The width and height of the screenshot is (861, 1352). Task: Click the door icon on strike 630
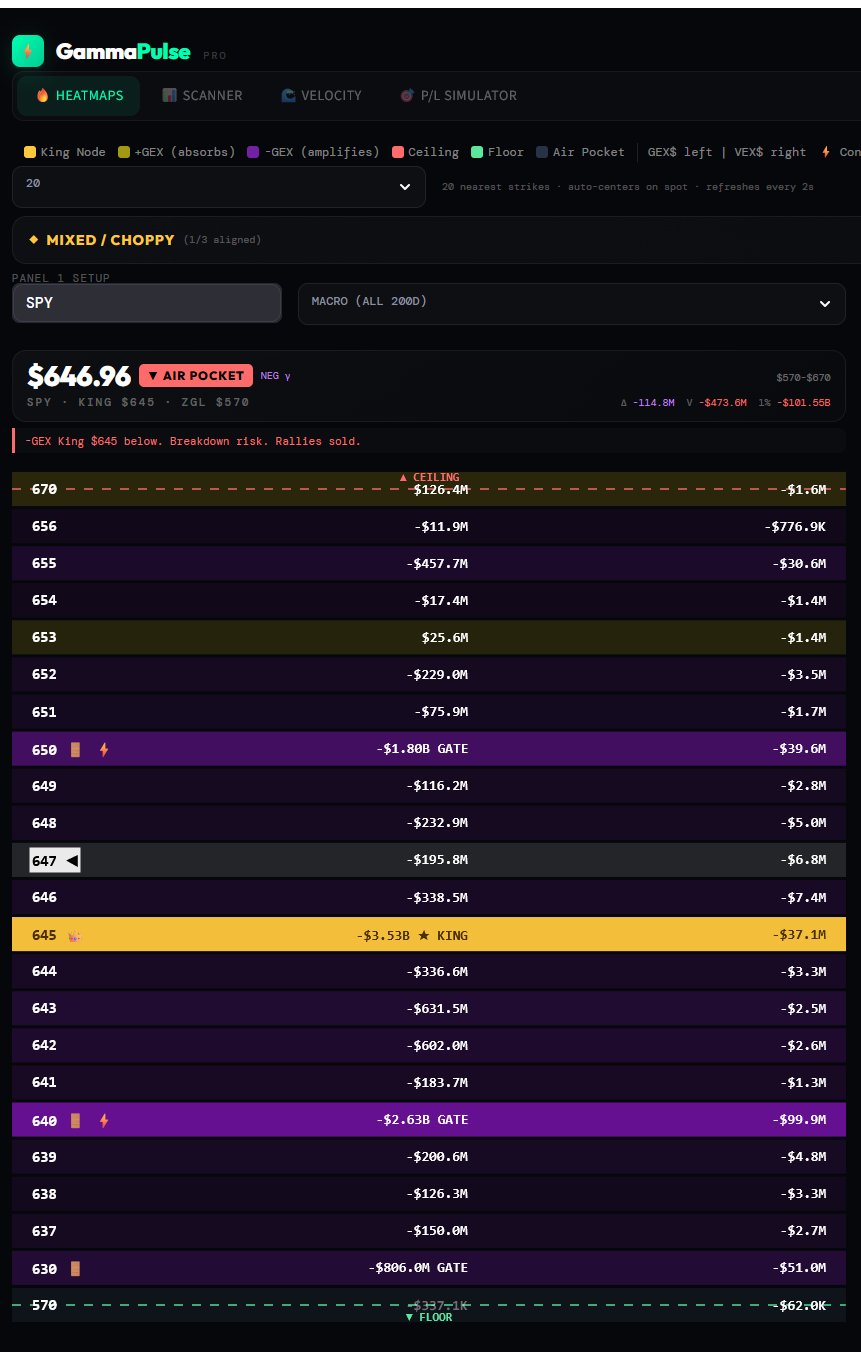[75, 1269]
